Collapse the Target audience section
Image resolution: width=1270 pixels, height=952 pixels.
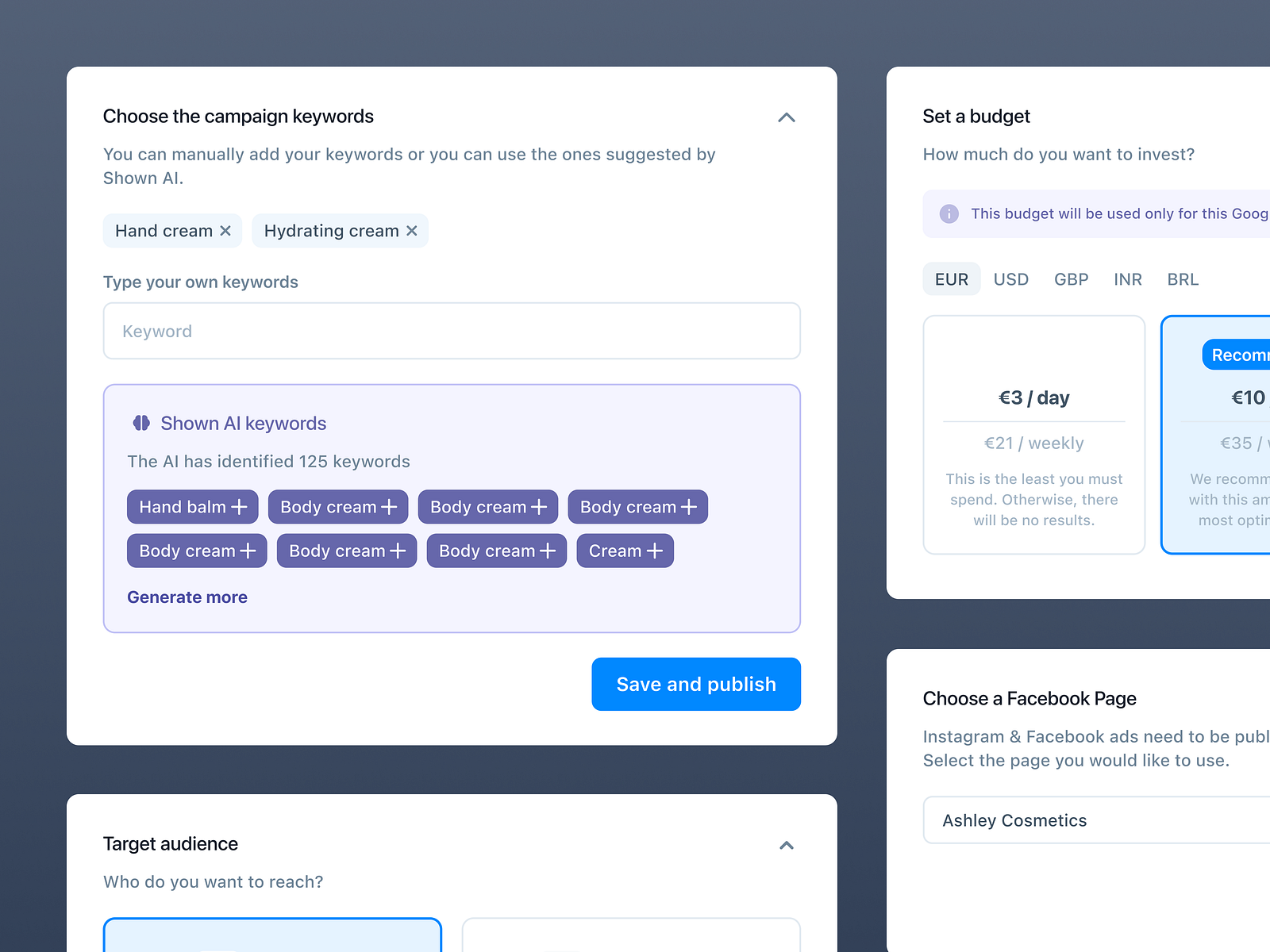tap(786, 845)
